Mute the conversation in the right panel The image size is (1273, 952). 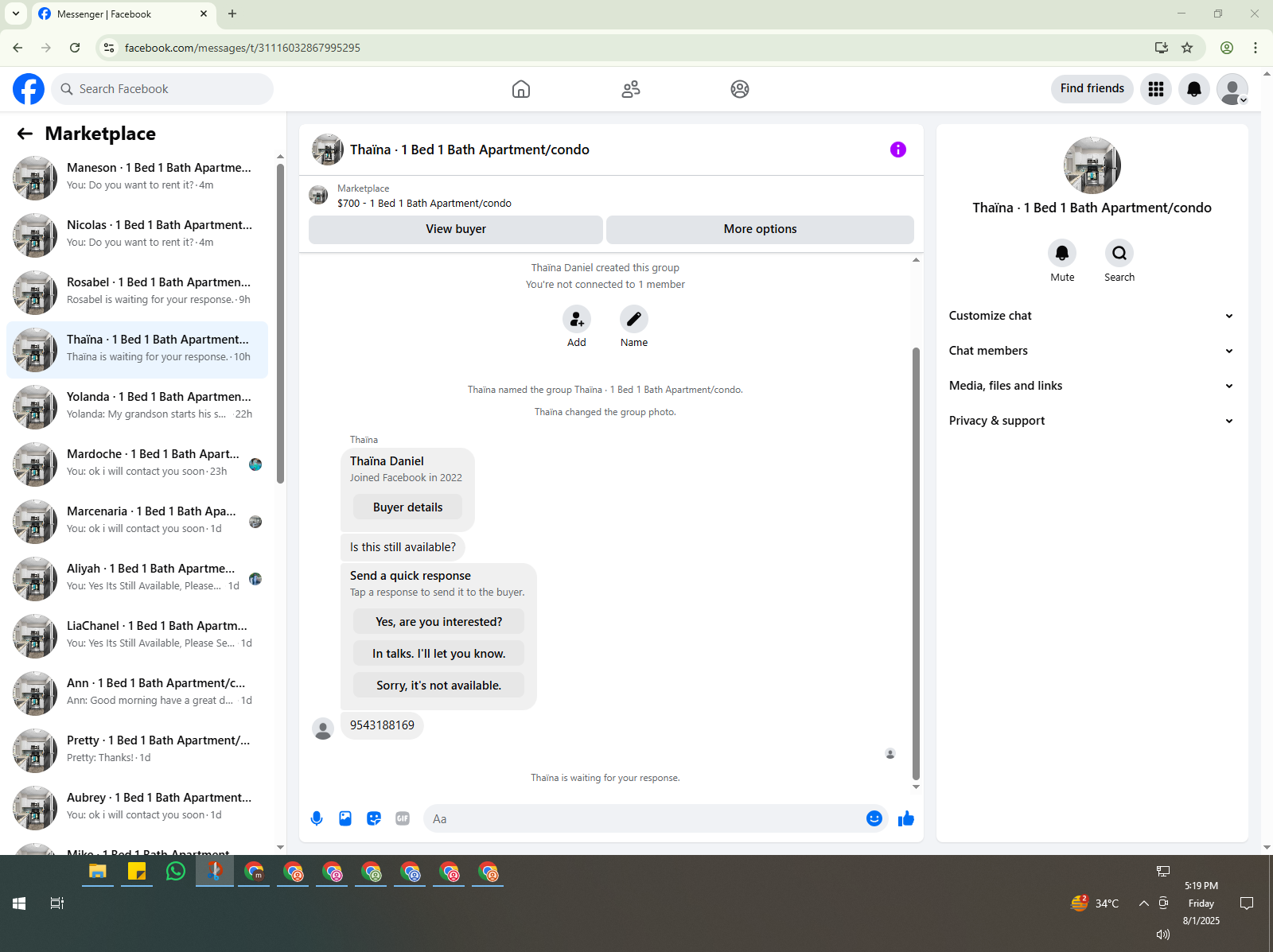tap(1062, 253)
